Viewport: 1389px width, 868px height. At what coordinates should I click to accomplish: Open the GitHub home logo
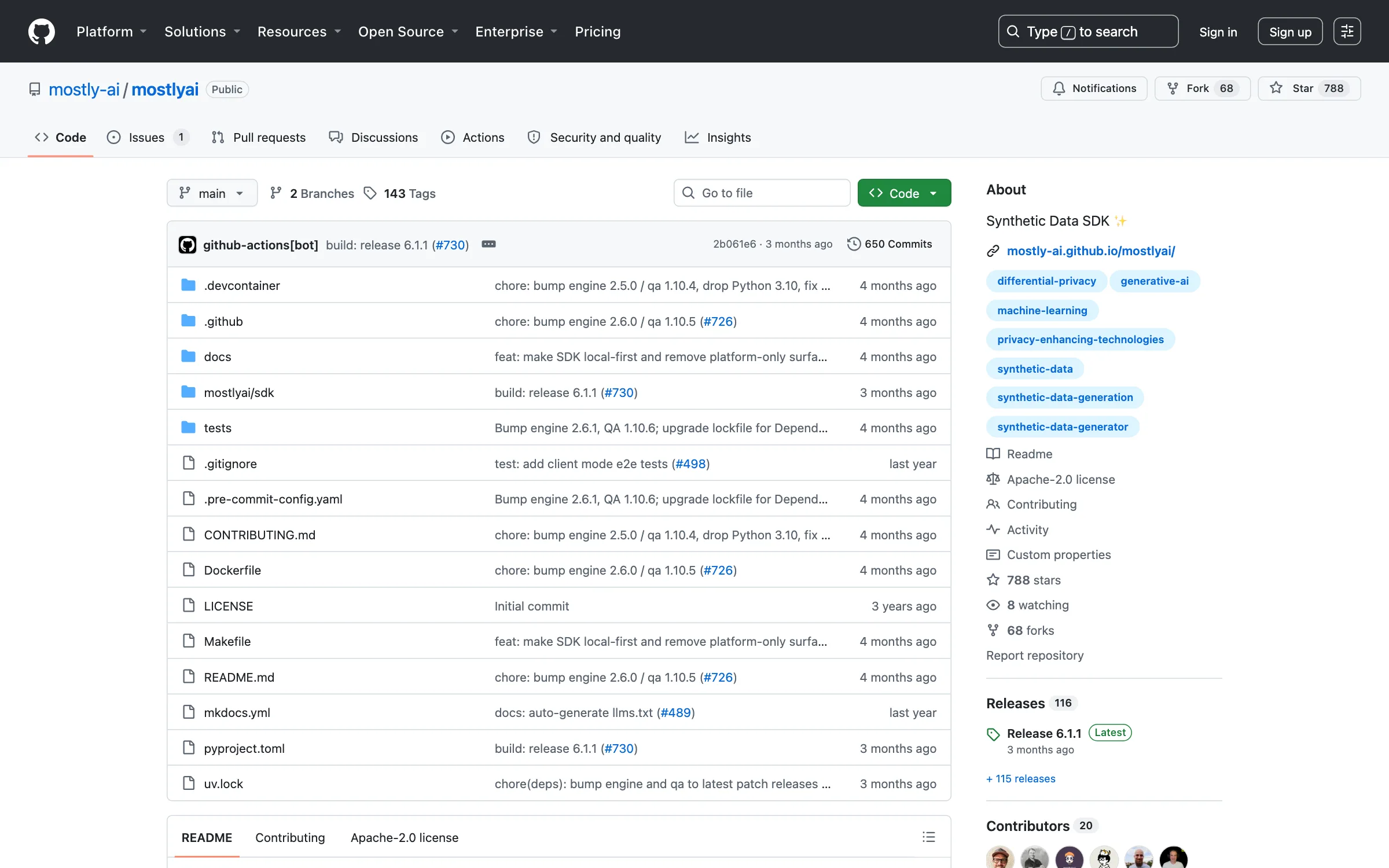click(42, 31)
